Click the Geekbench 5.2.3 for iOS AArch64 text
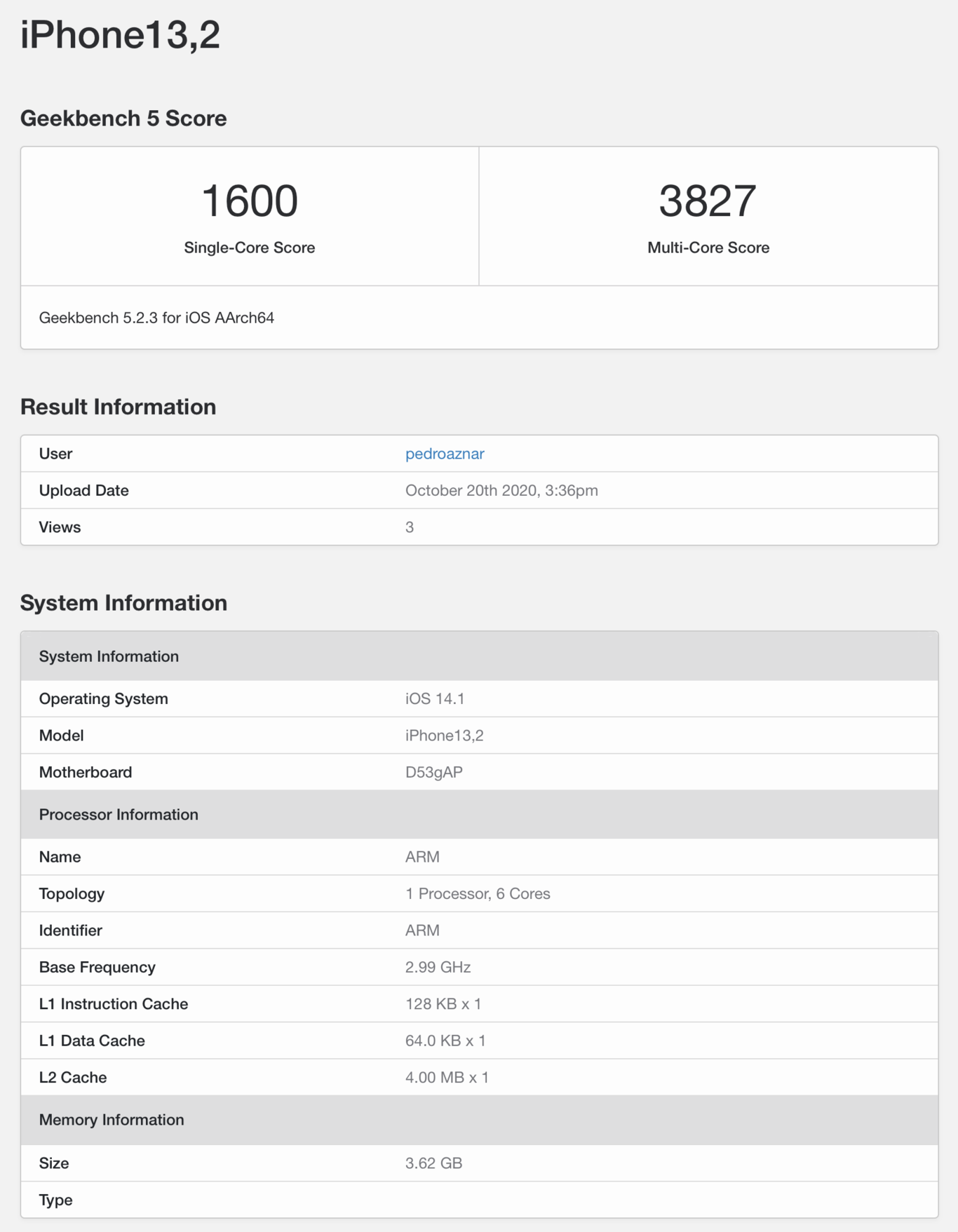Screen dimensions: 958x1232 click(x=156, y=318)
